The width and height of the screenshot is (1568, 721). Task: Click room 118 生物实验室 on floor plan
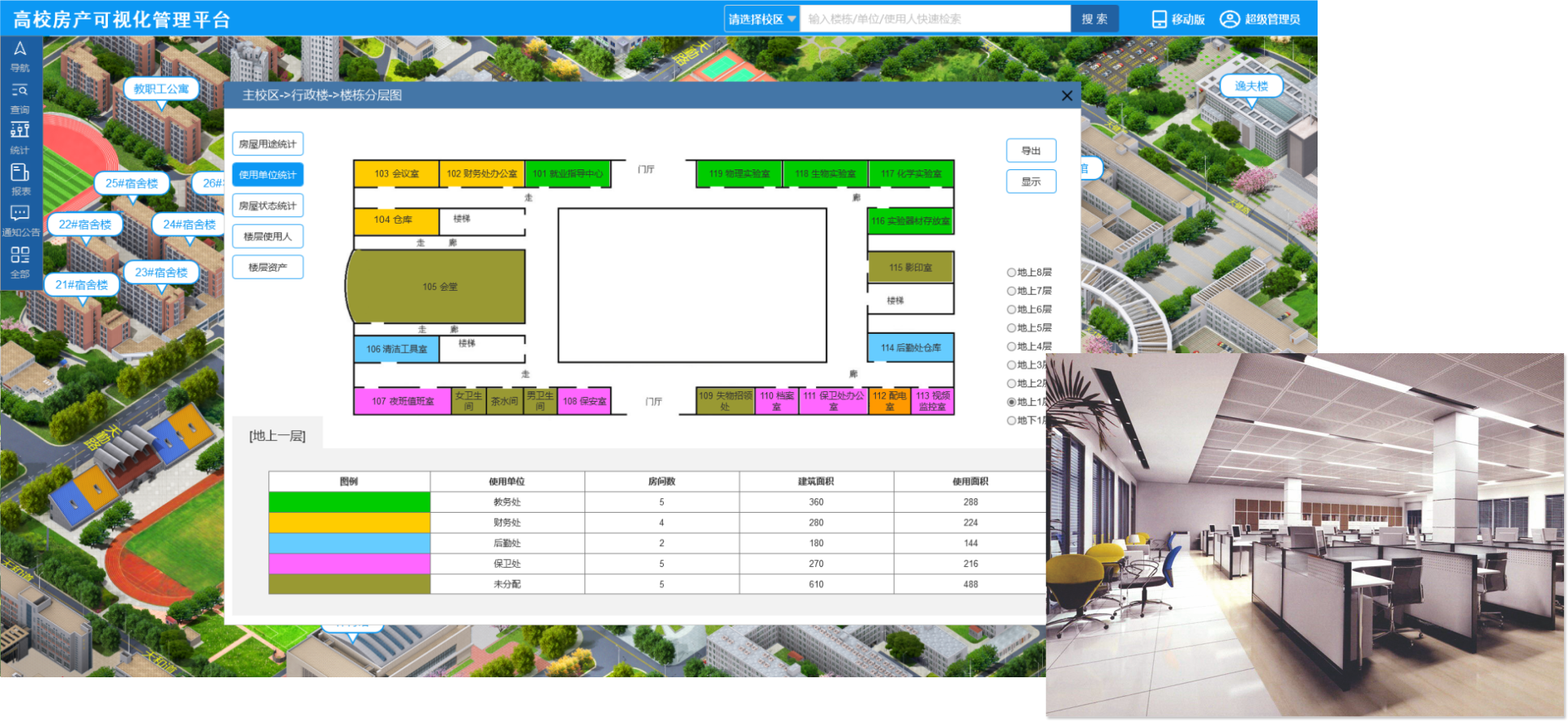(825, 173)
